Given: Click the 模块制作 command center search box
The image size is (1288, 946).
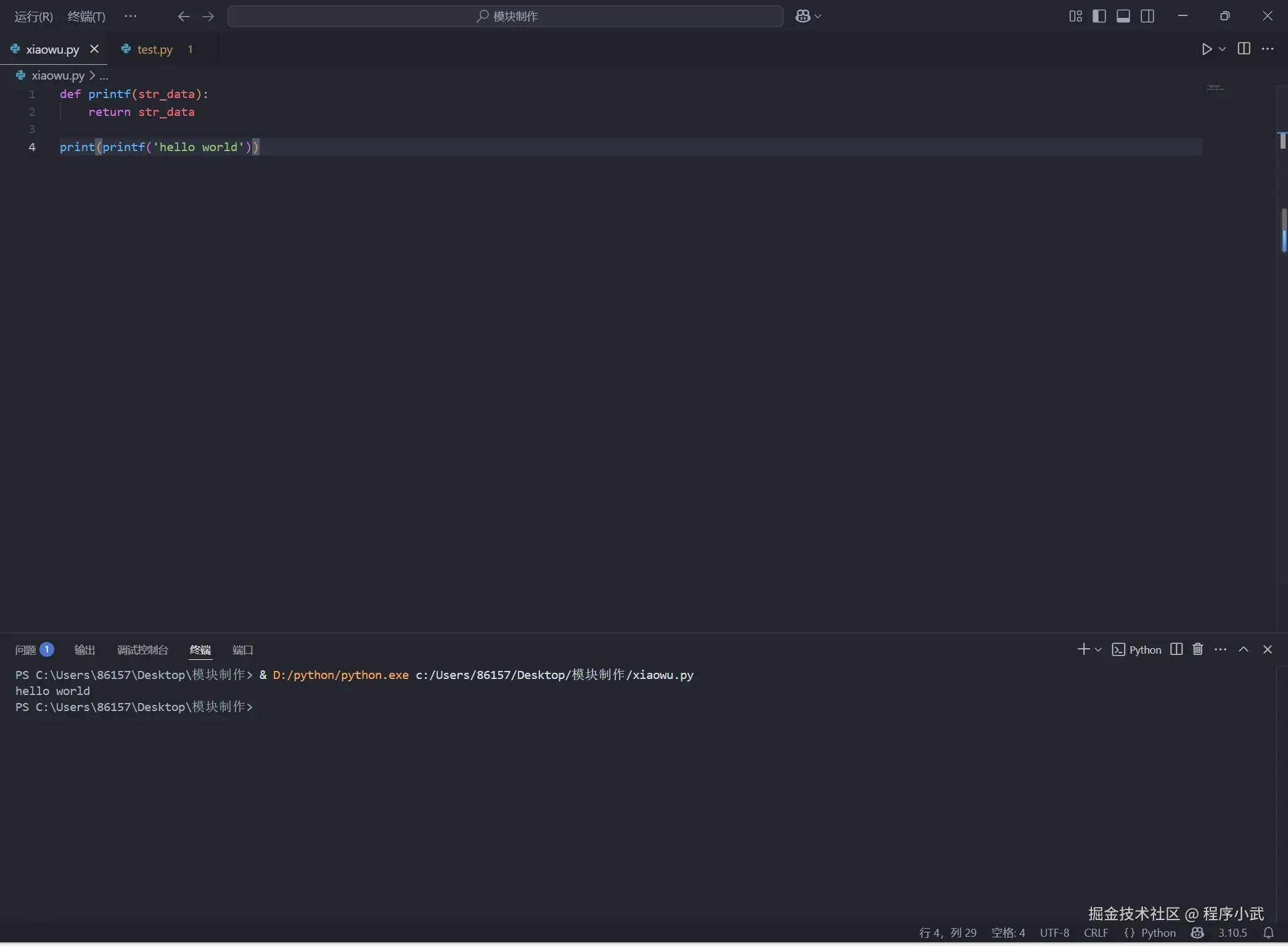Looking at the screenshot, I should point(506,17).
